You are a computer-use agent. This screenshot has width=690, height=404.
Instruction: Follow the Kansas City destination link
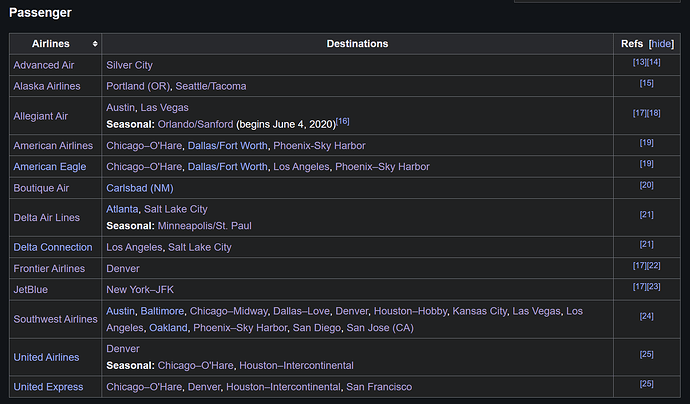coord(480,311)
